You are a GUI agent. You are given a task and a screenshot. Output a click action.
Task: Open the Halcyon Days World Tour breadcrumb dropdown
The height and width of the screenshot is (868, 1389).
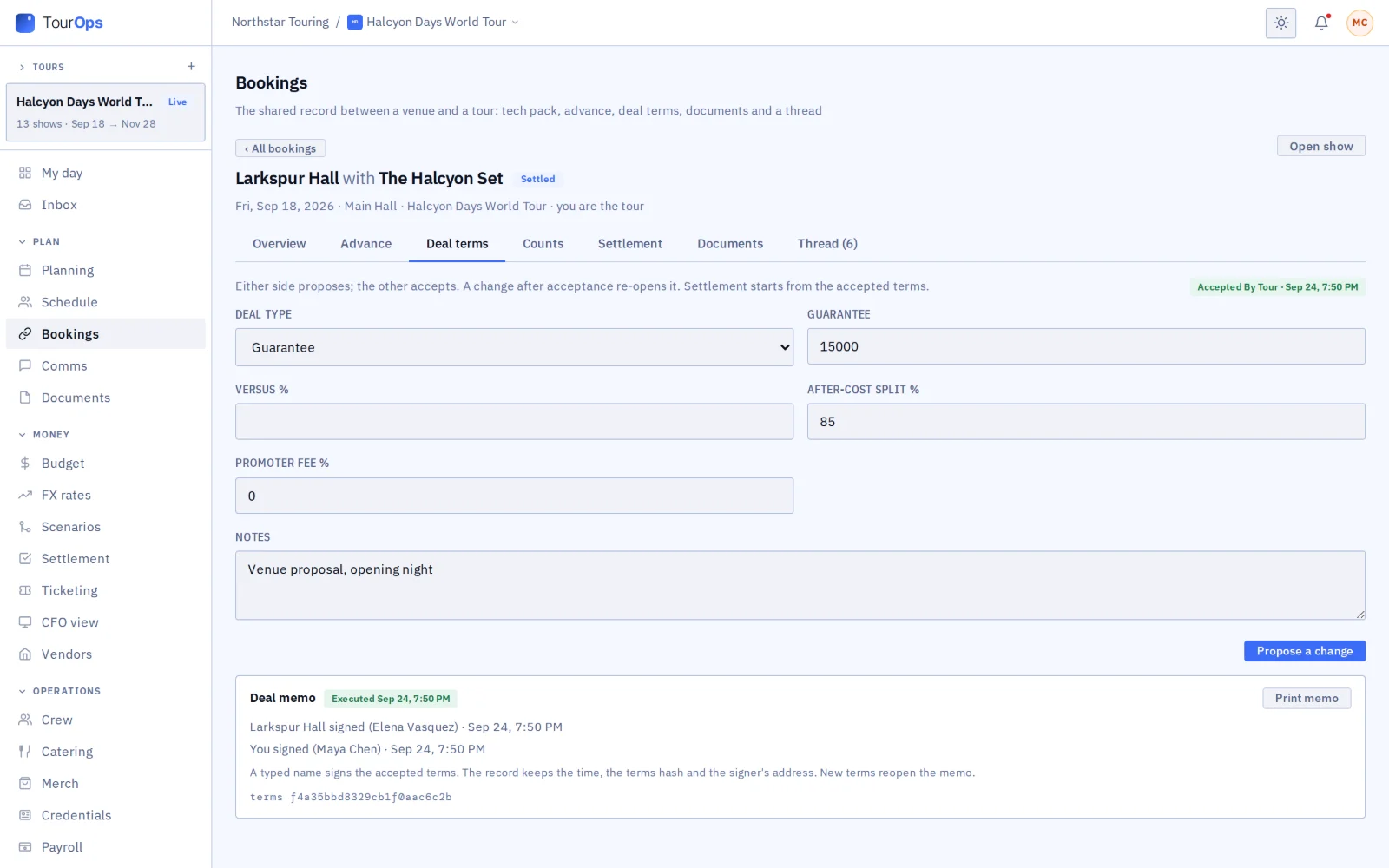click(433, 23)
